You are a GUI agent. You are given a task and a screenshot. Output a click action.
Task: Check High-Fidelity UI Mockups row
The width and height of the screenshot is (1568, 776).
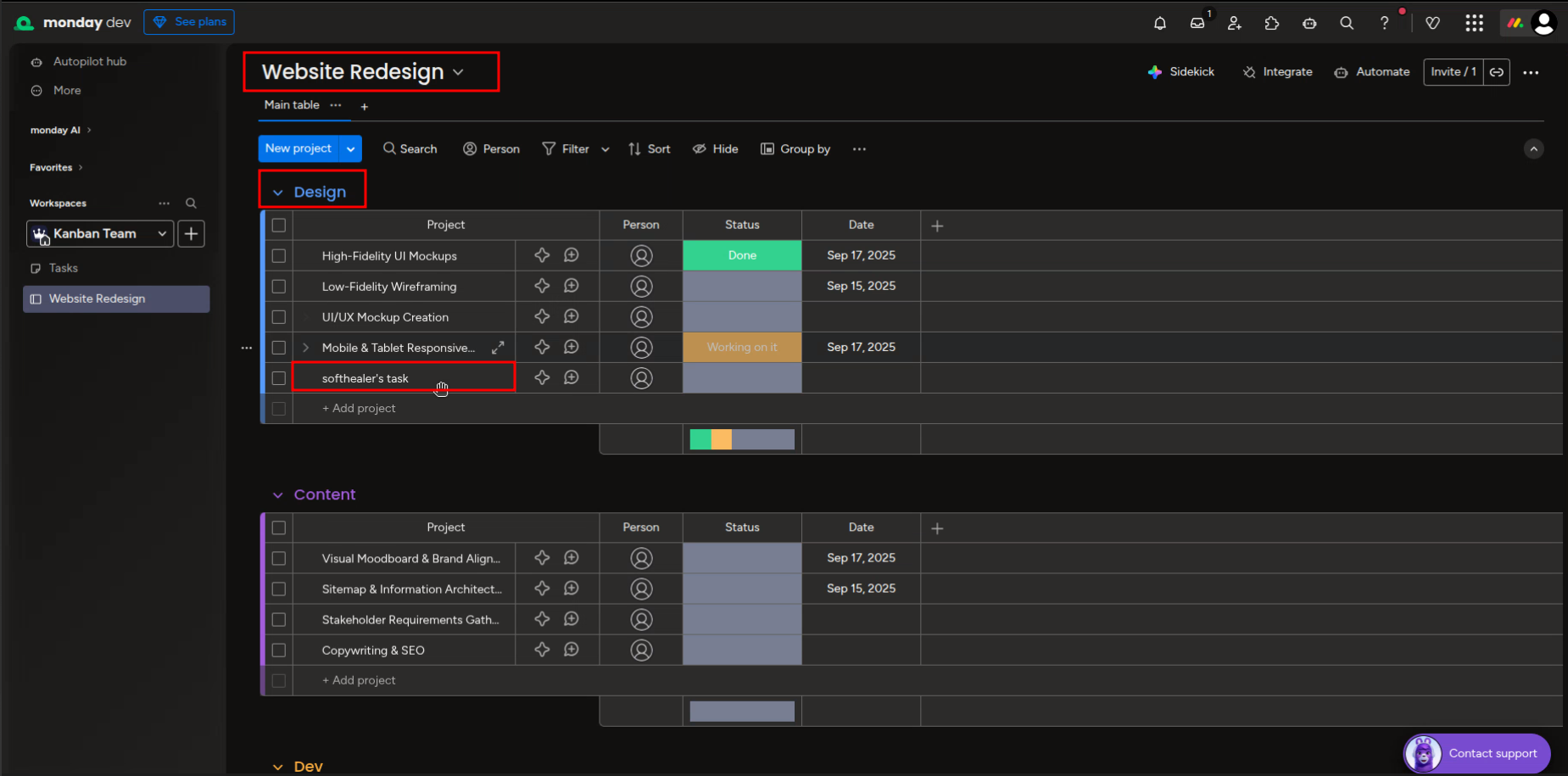tap(279, 255)
